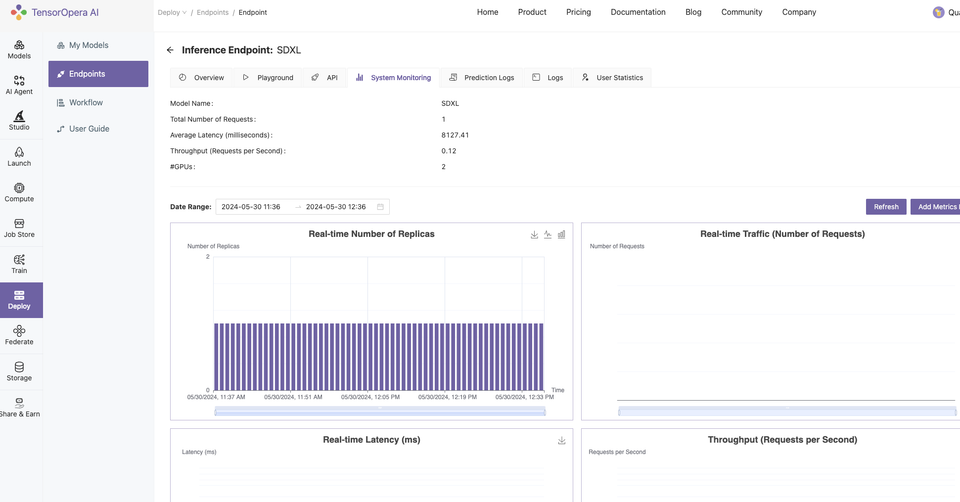Screen dimensions: 960x502
Task: Go back with the arrow beside Inference Endpoint
Action: coord(170,50)
